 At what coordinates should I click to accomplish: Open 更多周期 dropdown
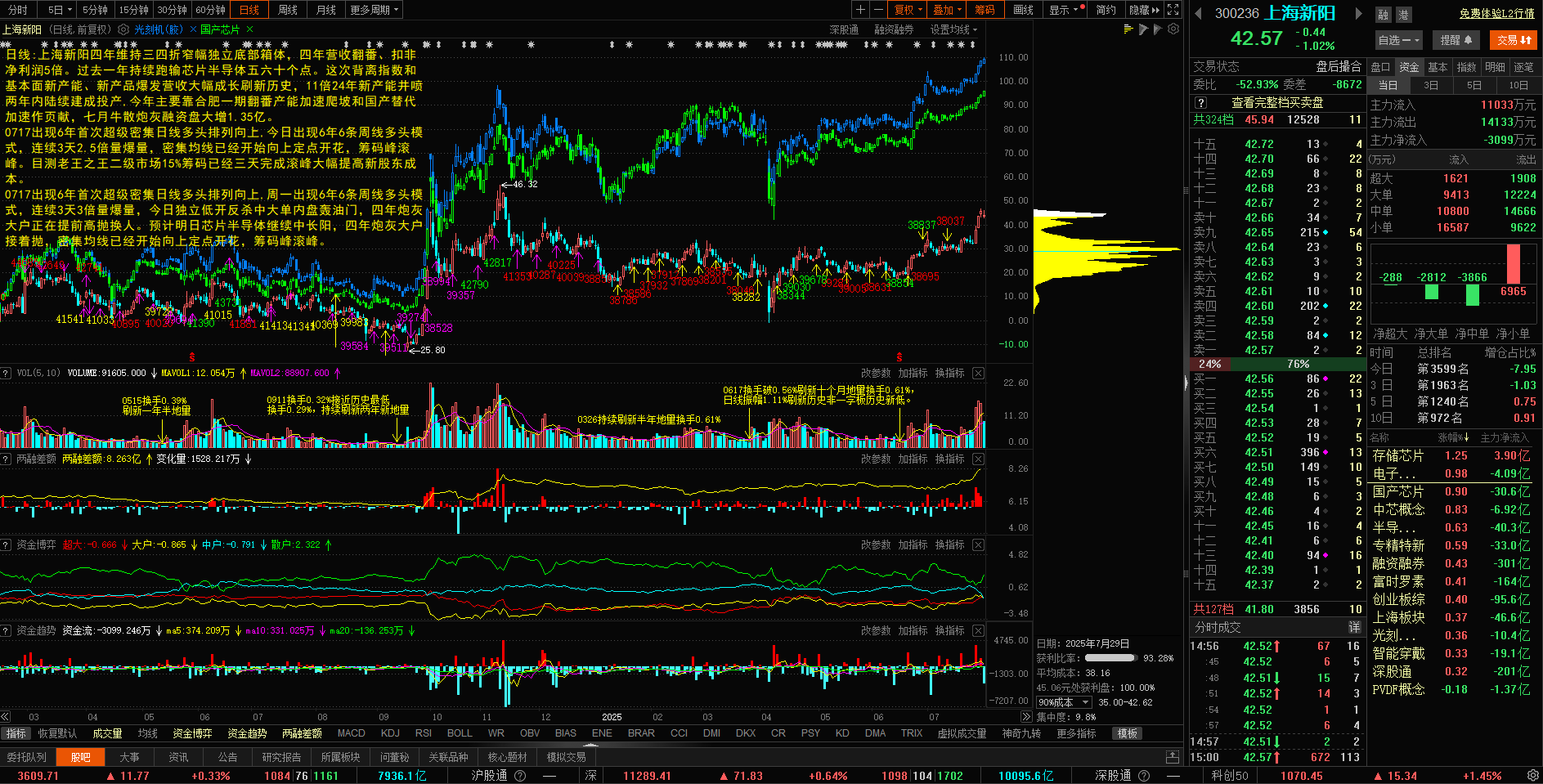point(374,10)
